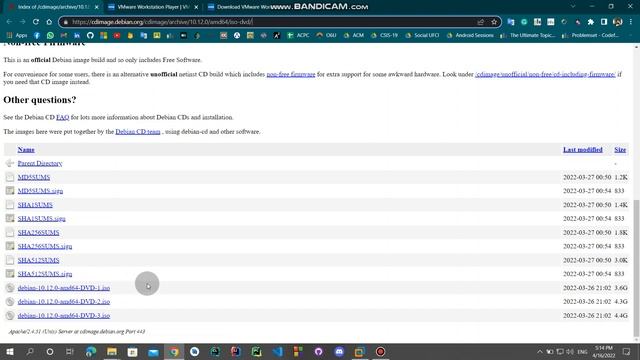
Task: Open the SHA1SUMS file link
Action: (35, 205)
